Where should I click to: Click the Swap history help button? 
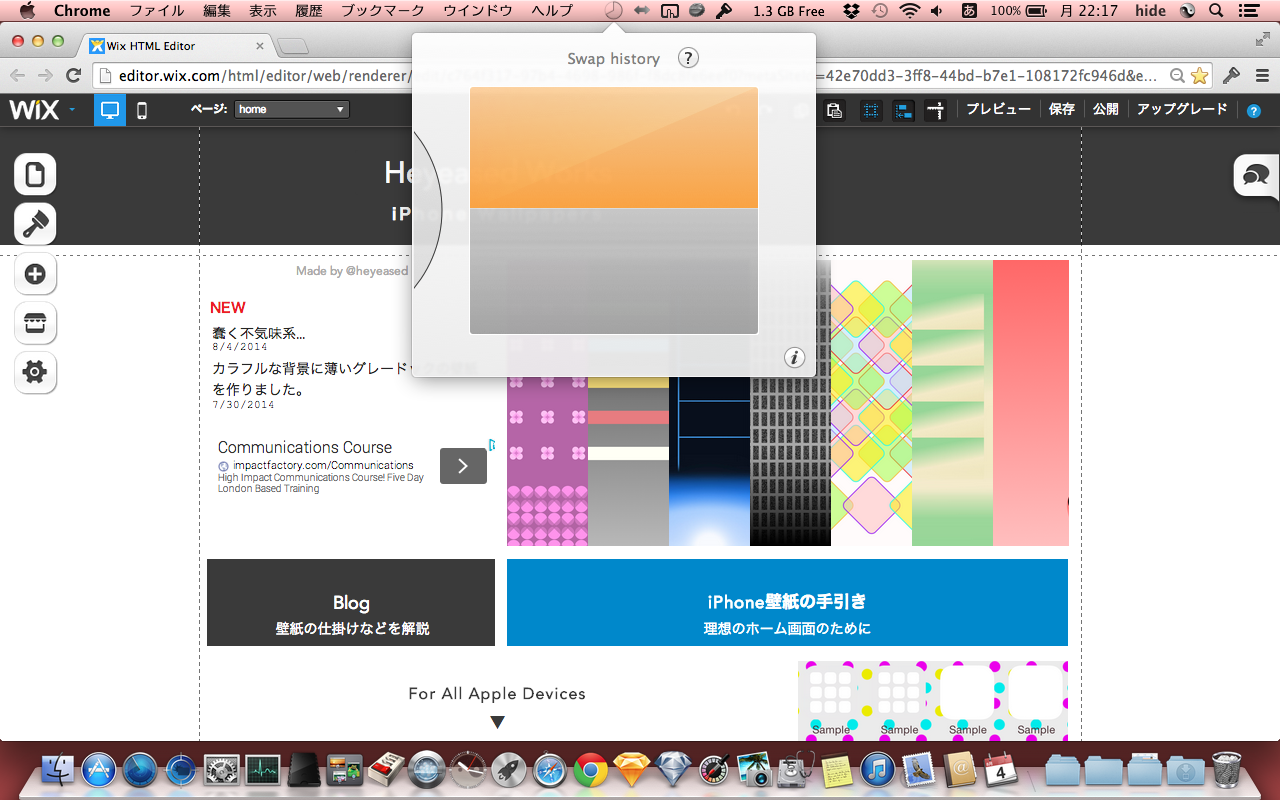(x=688, y=58)
